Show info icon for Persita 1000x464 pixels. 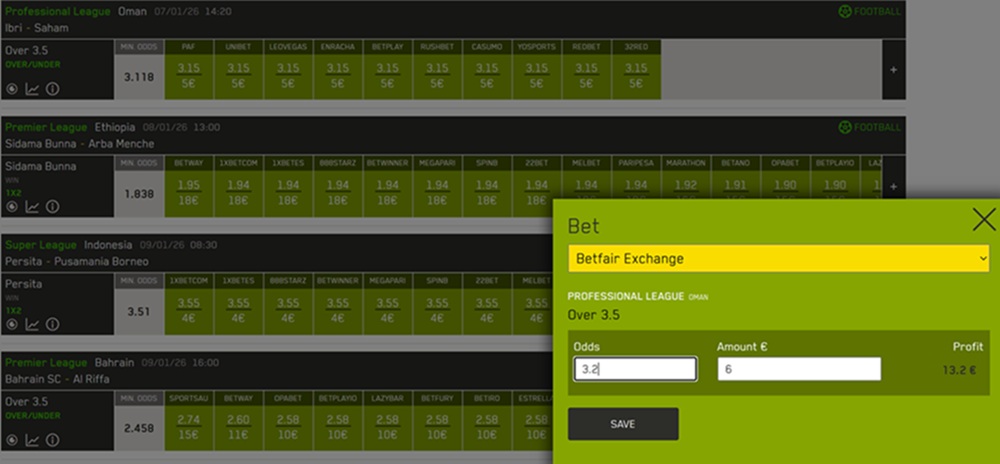[52, 324]
